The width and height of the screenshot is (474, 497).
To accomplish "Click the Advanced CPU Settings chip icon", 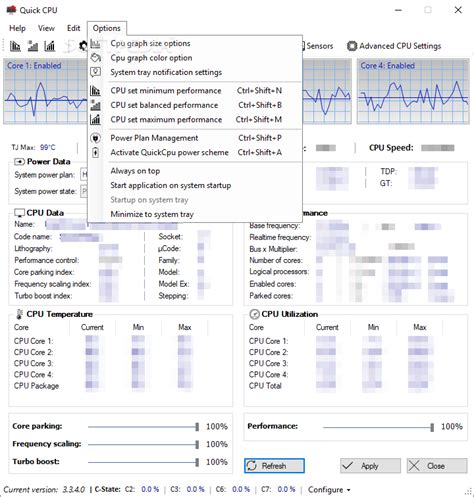I will tap(352, 46).
